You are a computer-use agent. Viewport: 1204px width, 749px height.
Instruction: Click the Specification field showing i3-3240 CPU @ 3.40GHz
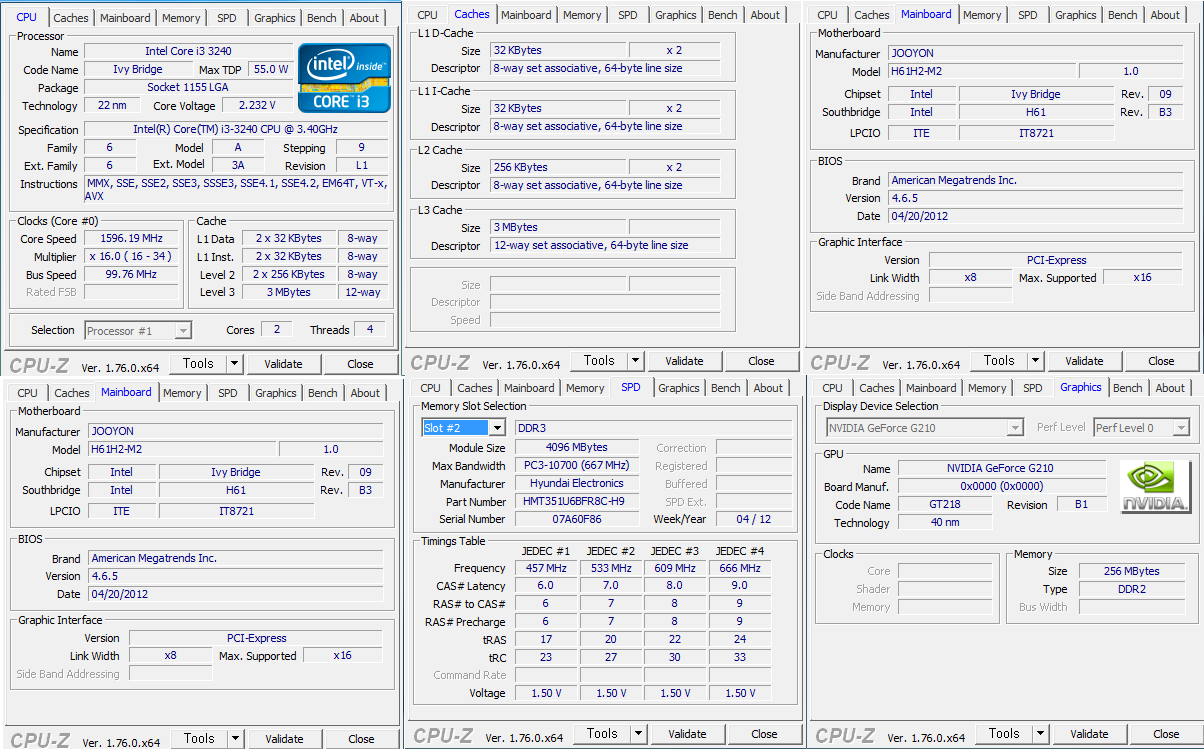[x=236, y=130]
